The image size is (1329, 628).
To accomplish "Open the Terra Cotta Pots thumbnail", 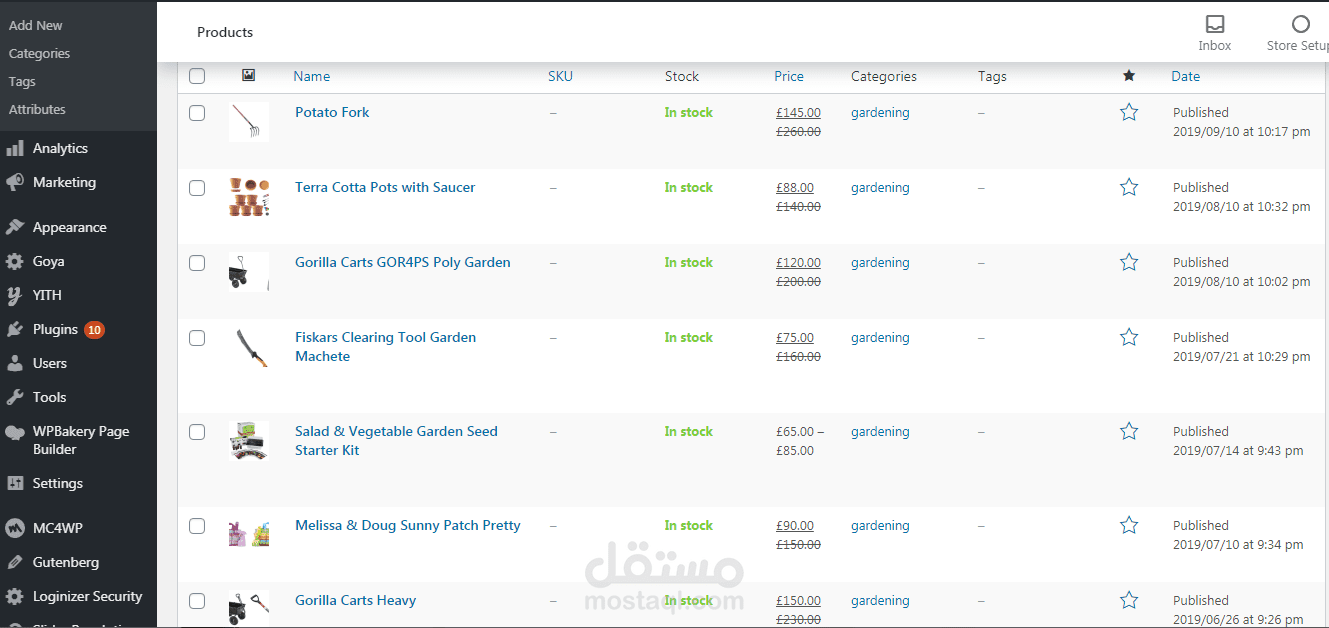I will (248, 197).
